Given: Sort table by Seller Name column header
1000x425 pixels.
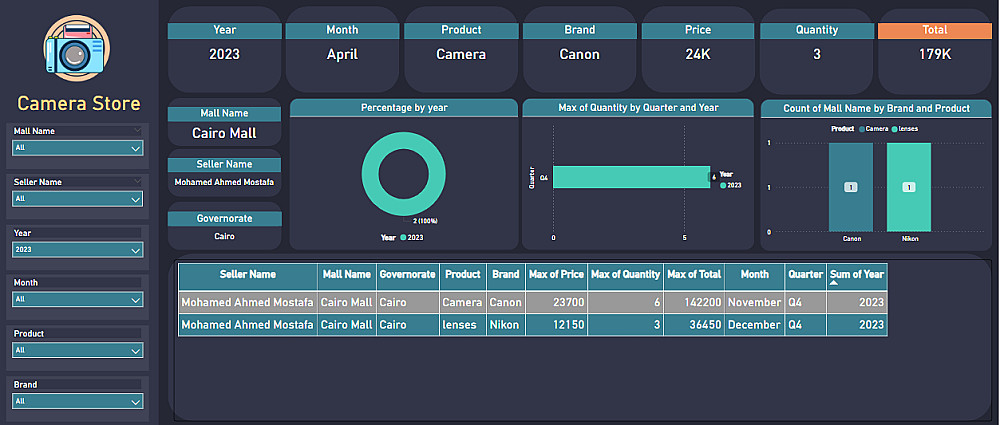Looking at the screenshot, I should coord(248,274).
